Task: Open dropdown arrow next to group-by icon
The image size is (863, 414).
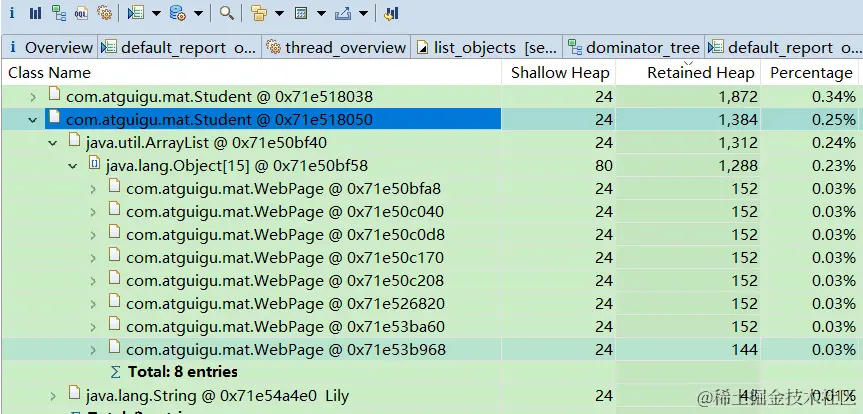Action: [x=280, y=13]
